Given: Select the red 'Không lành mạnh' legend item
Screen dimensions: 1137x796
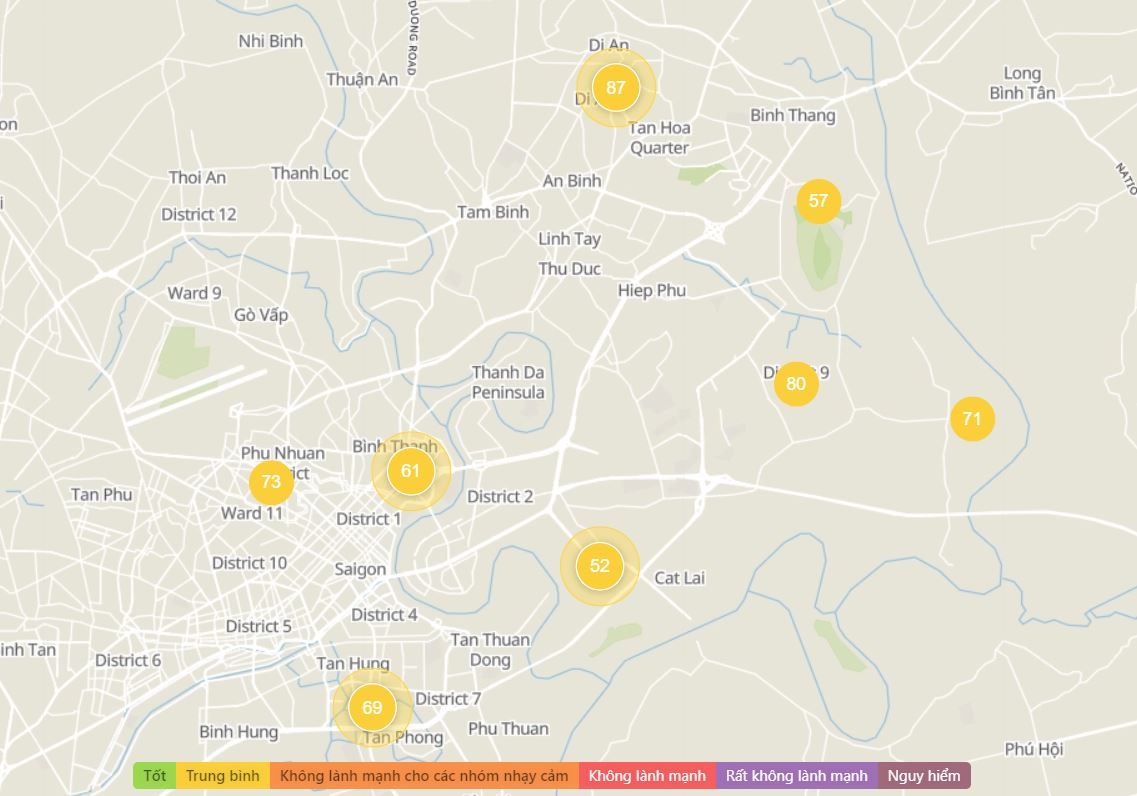Looking at the screenshot, I should point(647,776).
